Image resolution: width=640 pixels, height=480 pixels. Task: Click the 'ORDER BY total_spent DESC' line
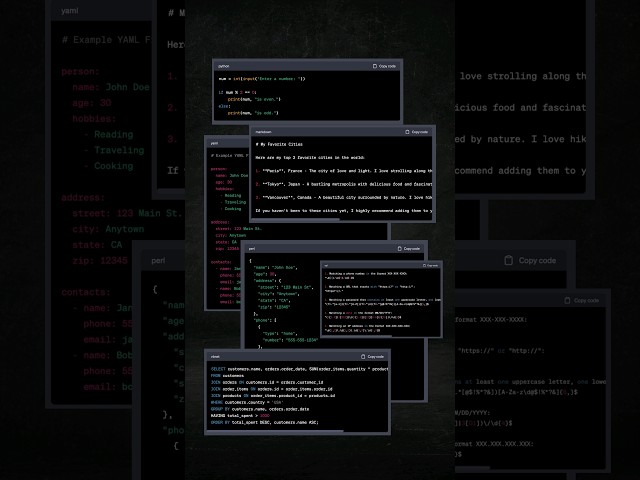click(x=264, y=422)
